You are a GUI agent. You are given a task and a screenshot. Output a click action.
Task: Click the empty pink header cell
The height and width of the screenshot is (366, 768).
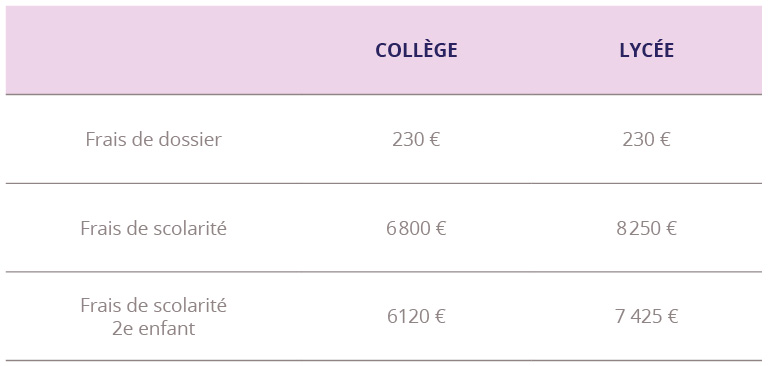(x=153, y=50)
